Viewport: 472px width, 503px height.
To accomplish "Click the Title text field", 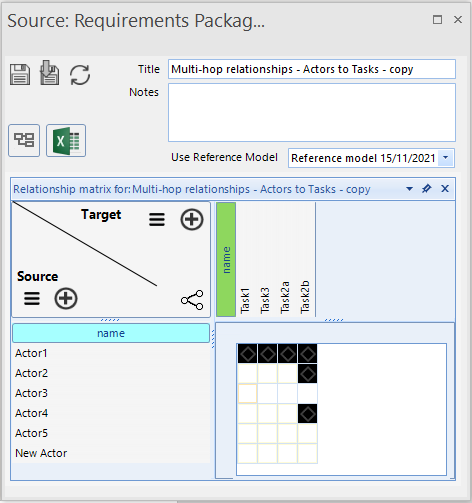I will (x=312, y=69).
